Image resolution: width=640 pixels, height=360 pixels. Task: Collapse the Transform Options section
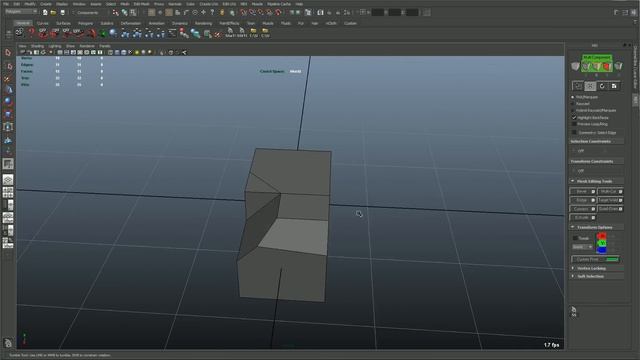pyautogui.click(x=573, y=227)
